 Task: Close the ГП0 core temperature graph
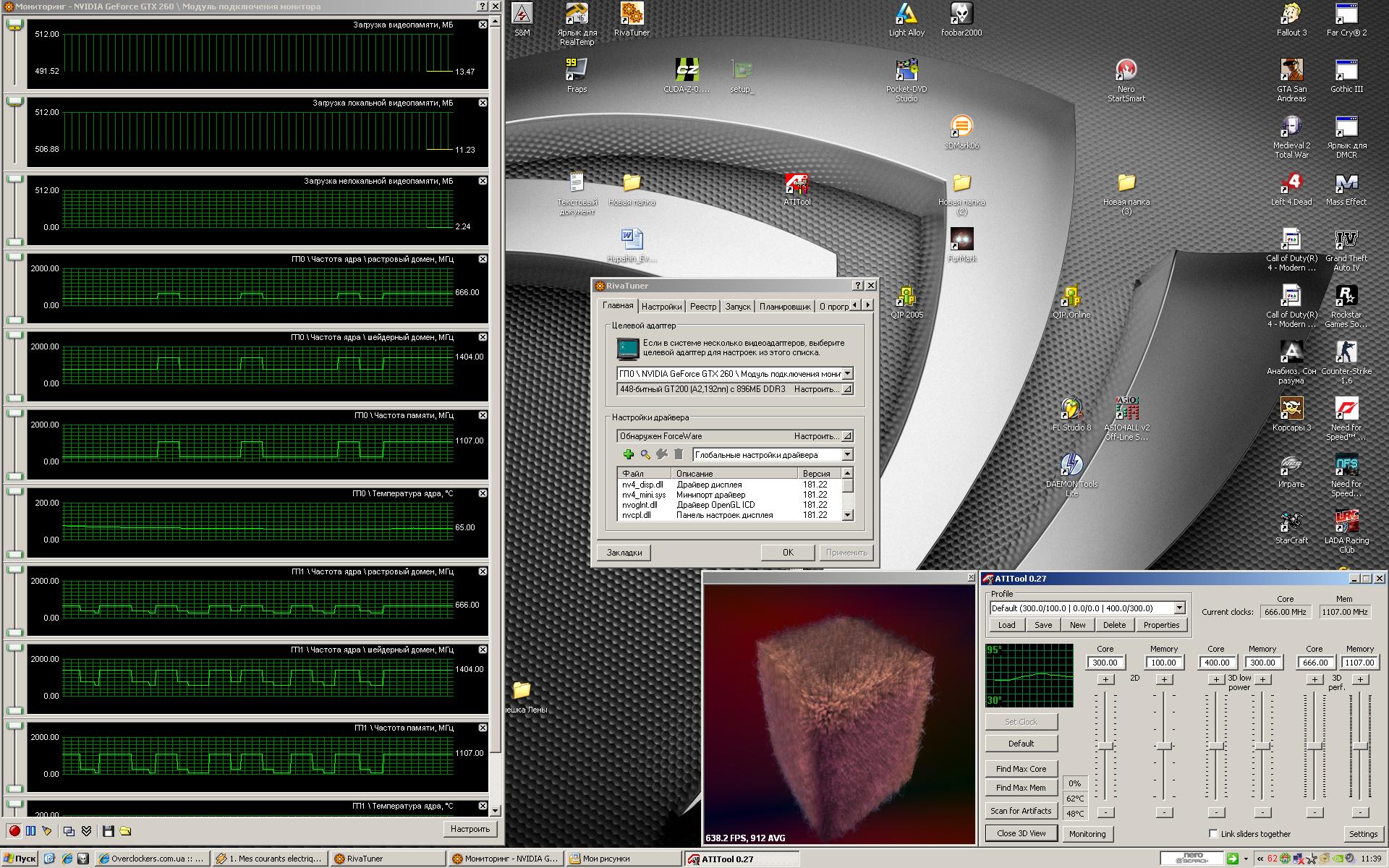coord(483,493)
